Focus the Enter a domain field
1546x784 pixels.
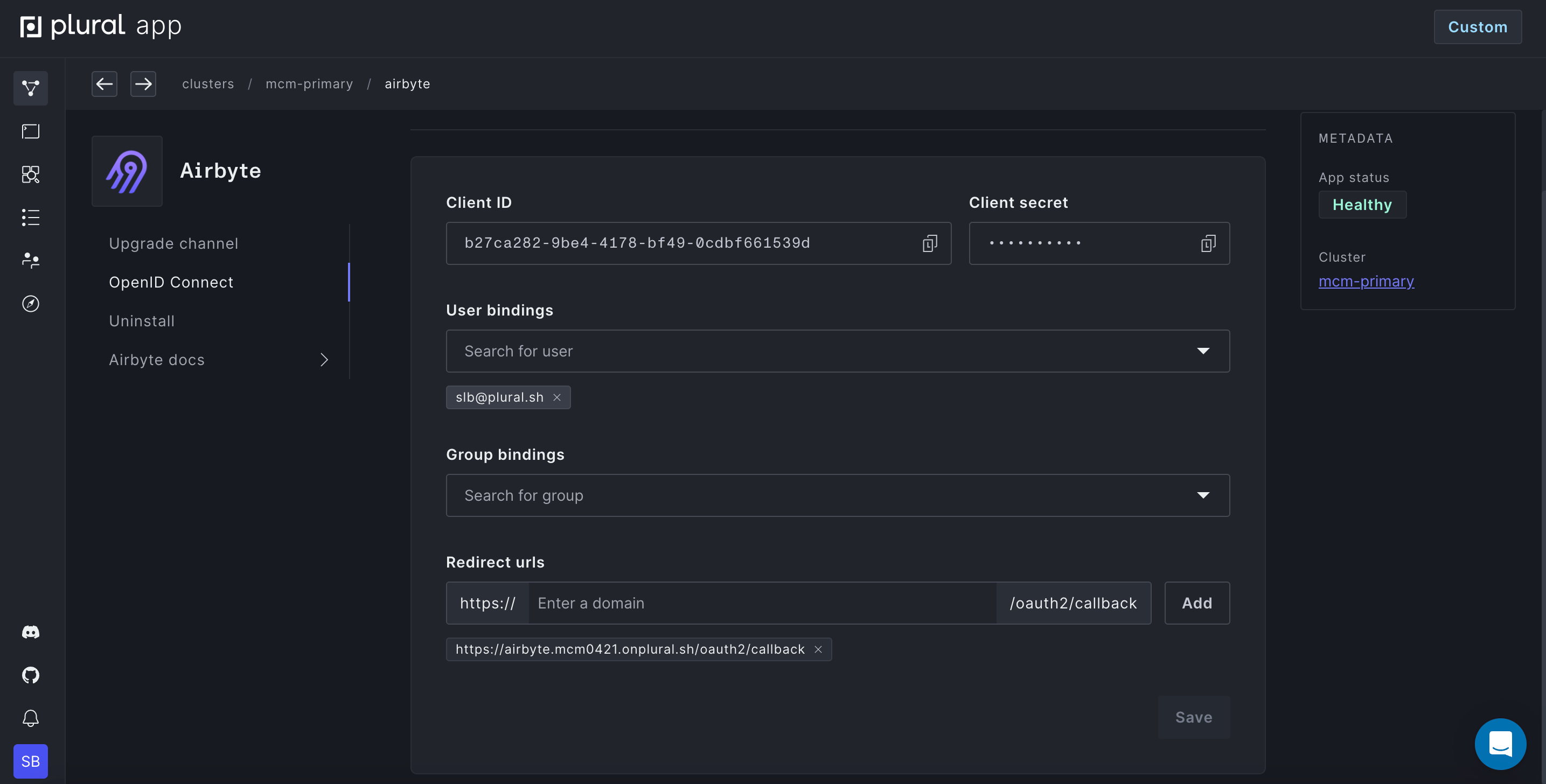tap(761, 603)
